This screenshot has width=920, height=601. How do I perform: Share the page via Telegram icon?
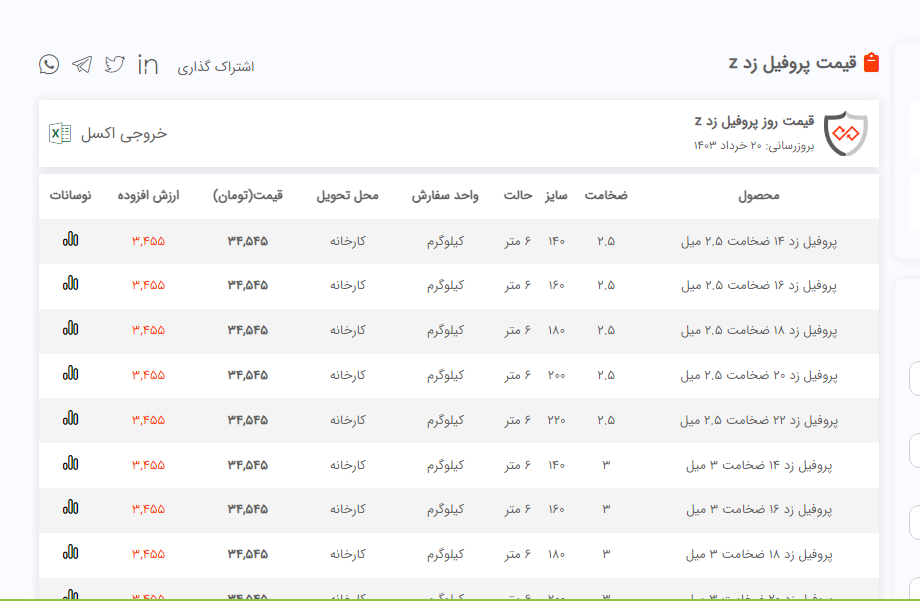point(82,64)
